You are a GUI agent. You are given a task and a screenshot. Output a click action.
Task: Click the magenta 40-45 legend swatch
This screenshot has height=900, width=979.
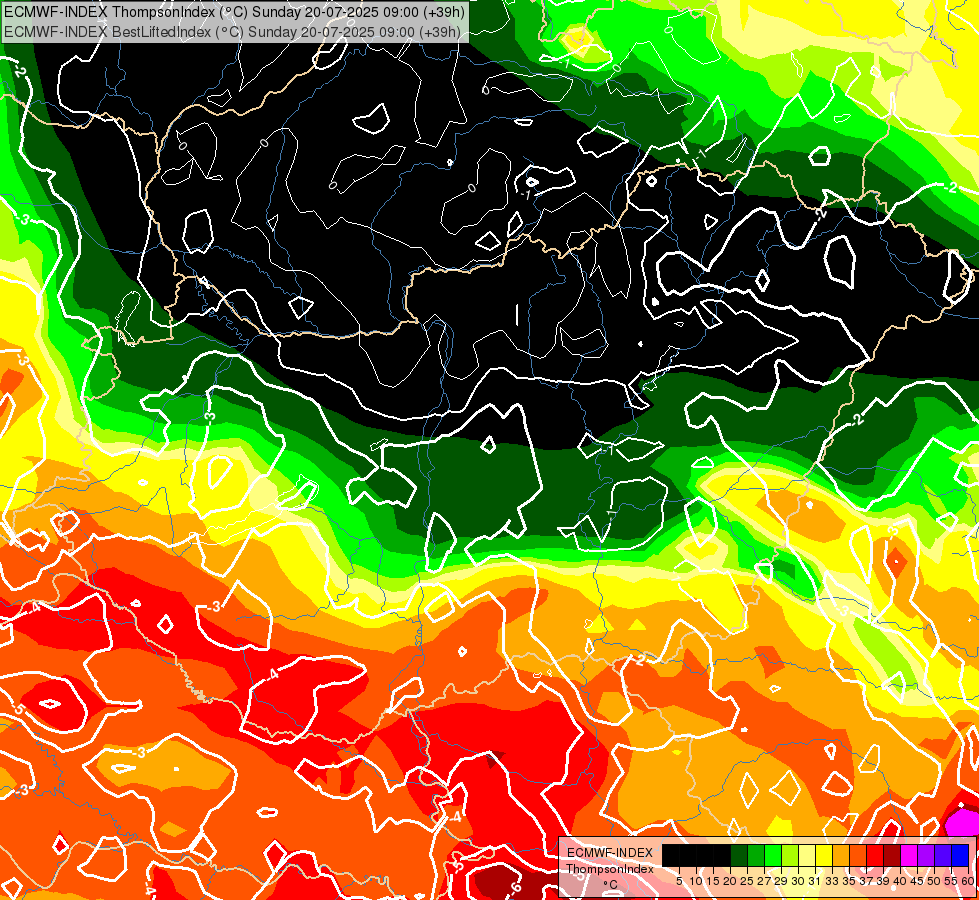[909, 855]
